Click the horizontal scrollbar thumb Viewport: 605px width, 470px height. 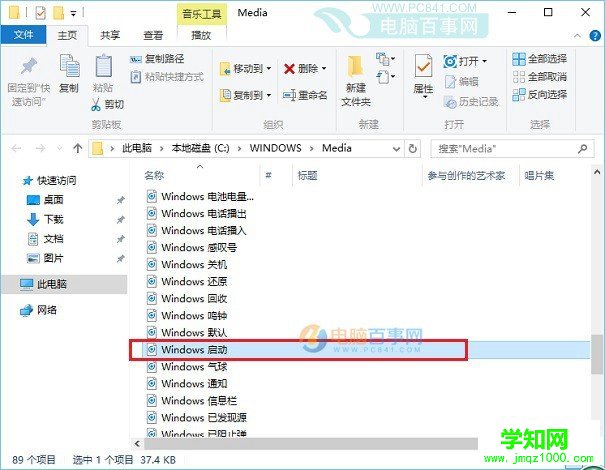tap(311, 443)
